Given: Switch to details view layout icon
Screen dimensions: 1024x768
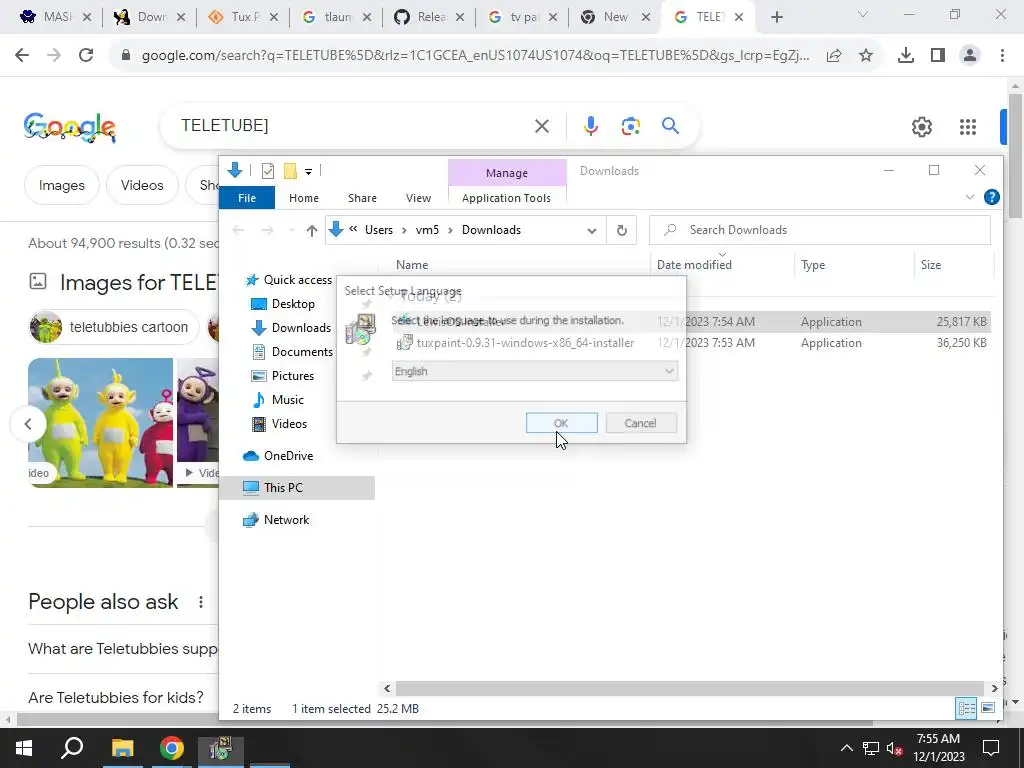Looking at the screenshot, I should click(966, 708).
